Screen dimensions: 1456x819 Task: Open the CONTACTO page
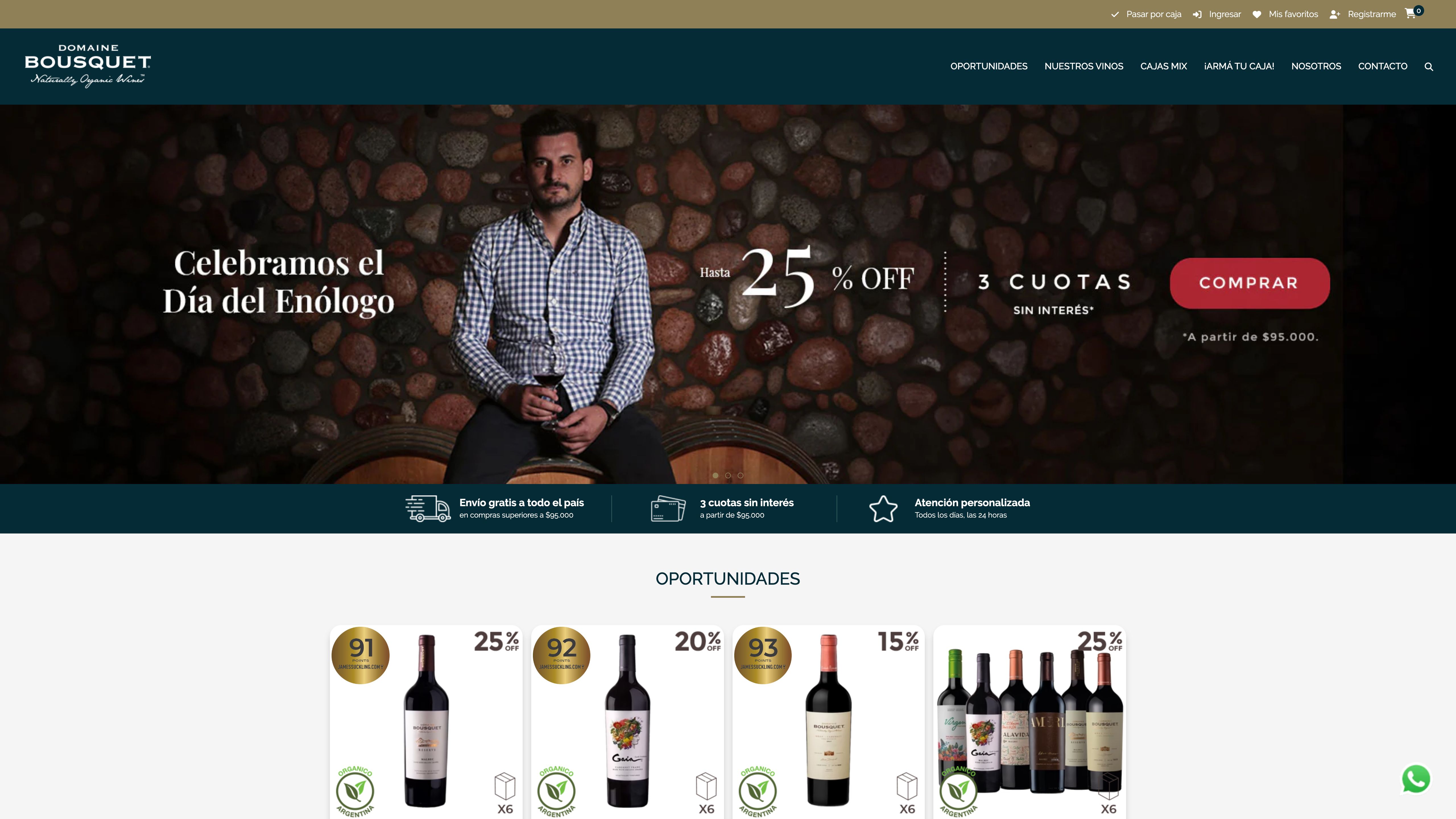coord(1383,66)
